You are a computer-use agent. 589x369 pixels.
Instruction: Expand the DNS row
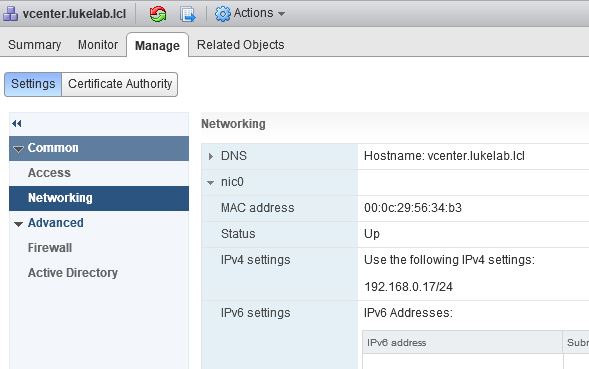[x=211, y=156]
